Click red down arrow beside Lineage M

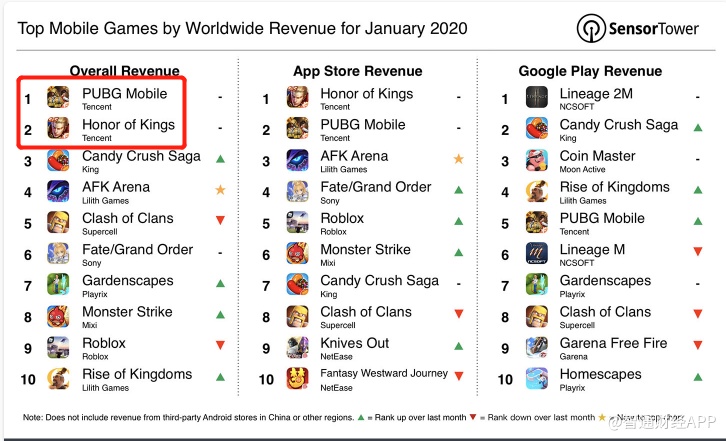697,253
